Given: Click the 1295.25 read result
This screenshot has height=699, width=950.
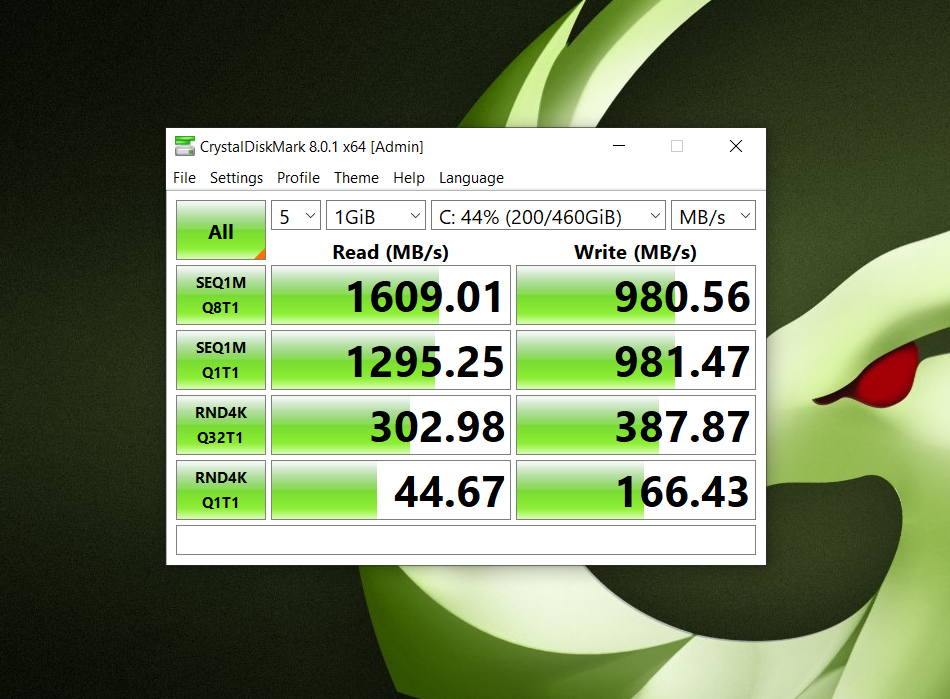Looking at the screenshot, I should coord(391,360).
